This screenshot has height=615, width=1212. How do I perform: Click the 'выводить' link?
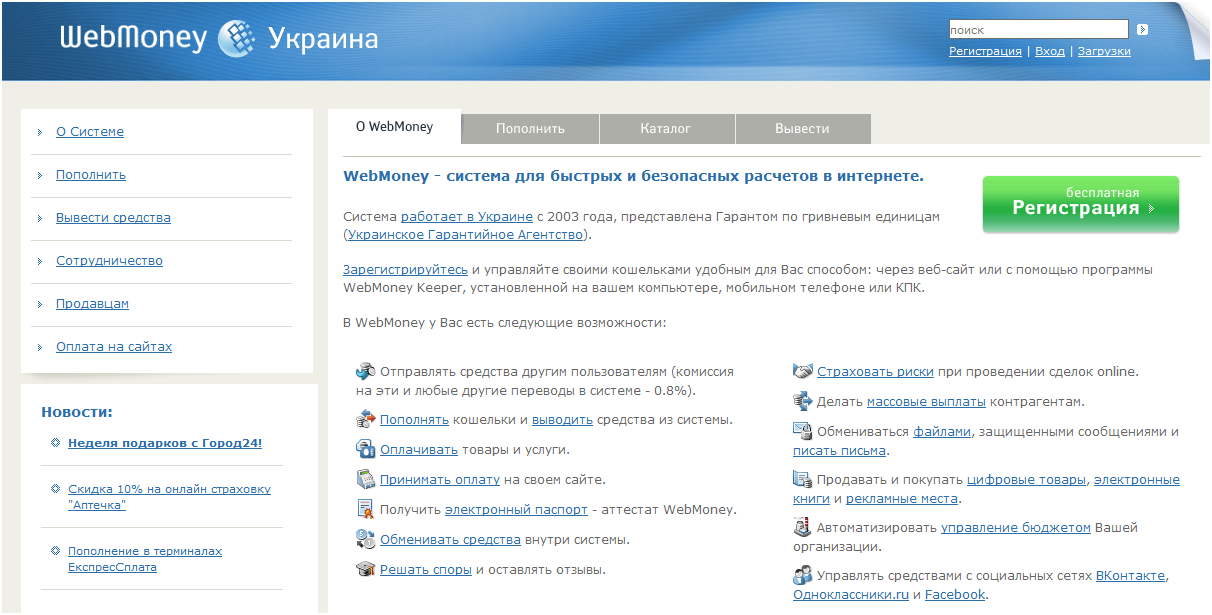click(562, 420)
